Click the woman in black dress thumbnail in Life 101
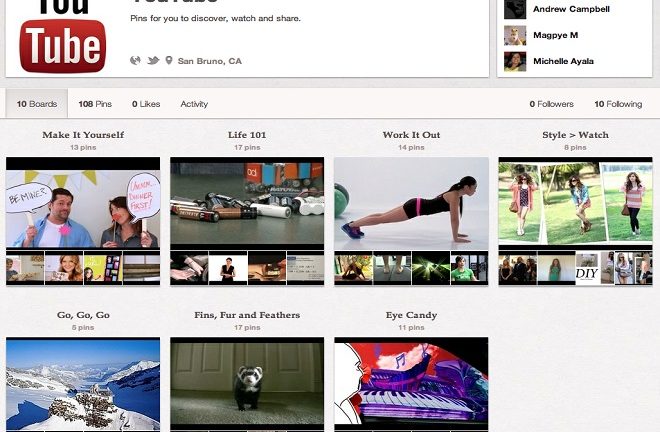 (x=228, y=269)
